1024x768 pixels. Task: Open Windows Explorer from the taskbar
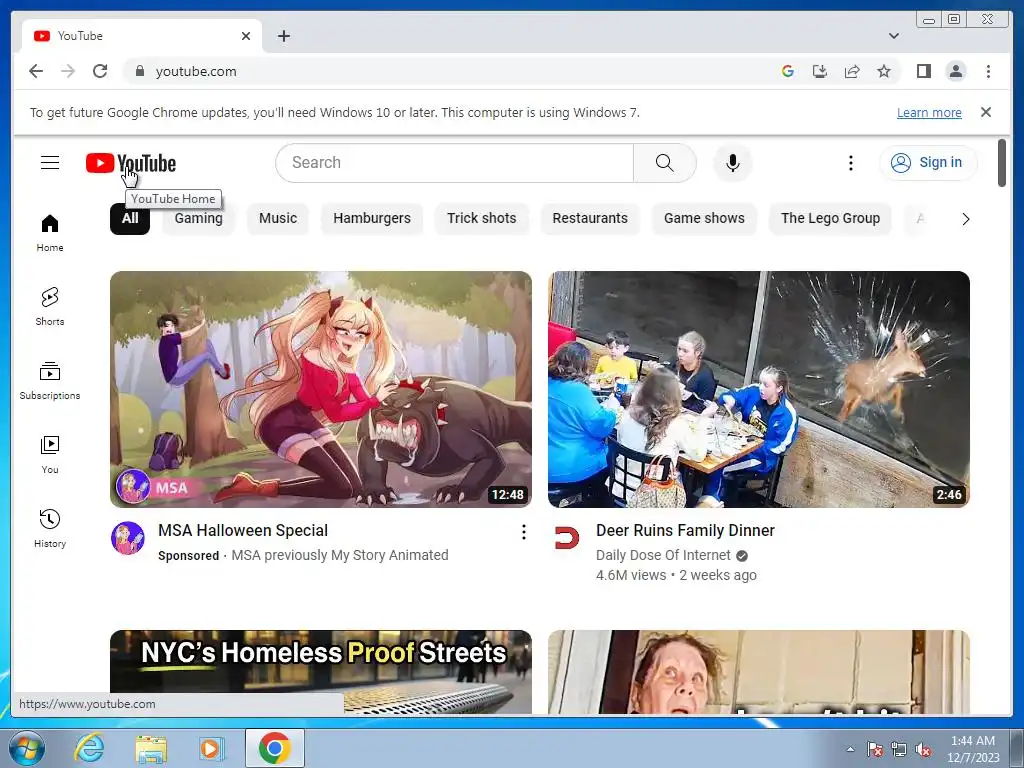pos(151,748)
